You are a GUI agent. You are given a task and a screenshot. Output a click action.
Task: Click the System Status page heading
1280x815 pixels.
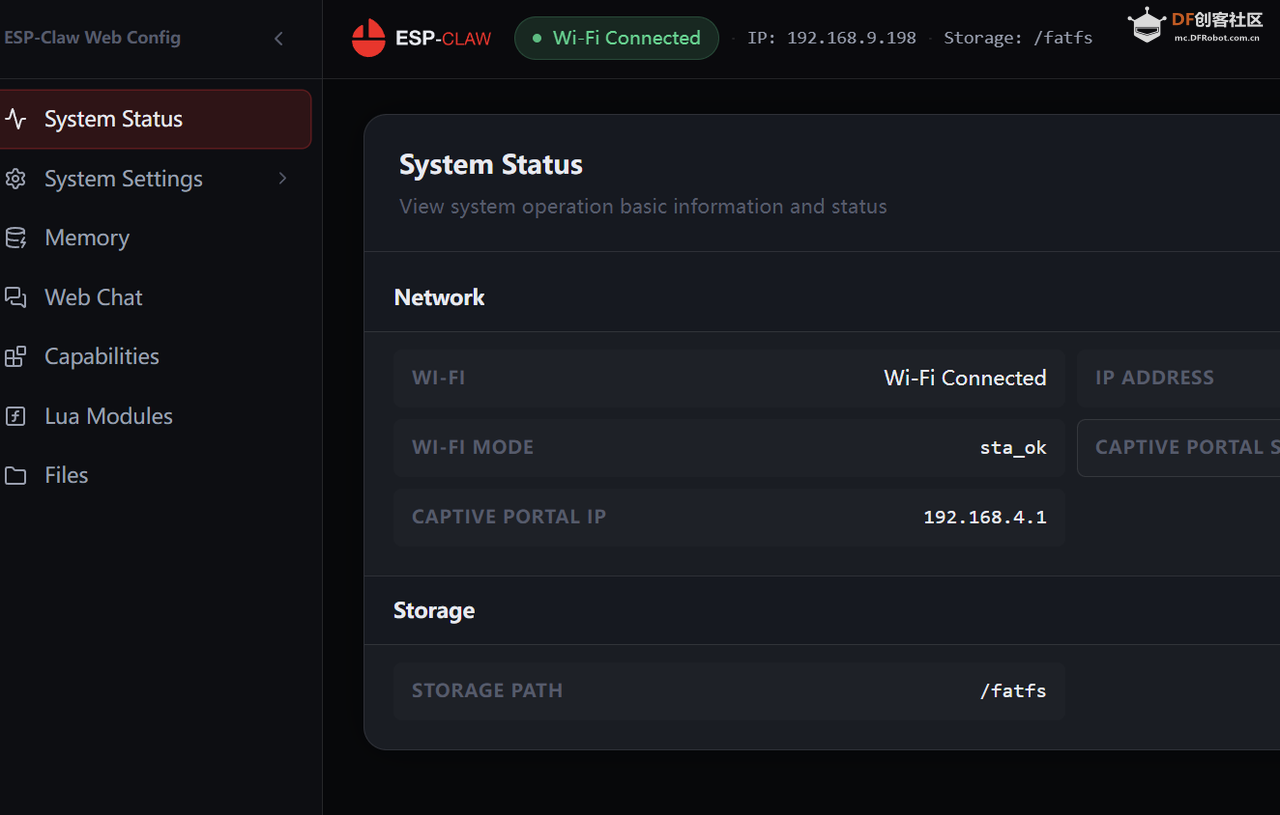[491, 165]
